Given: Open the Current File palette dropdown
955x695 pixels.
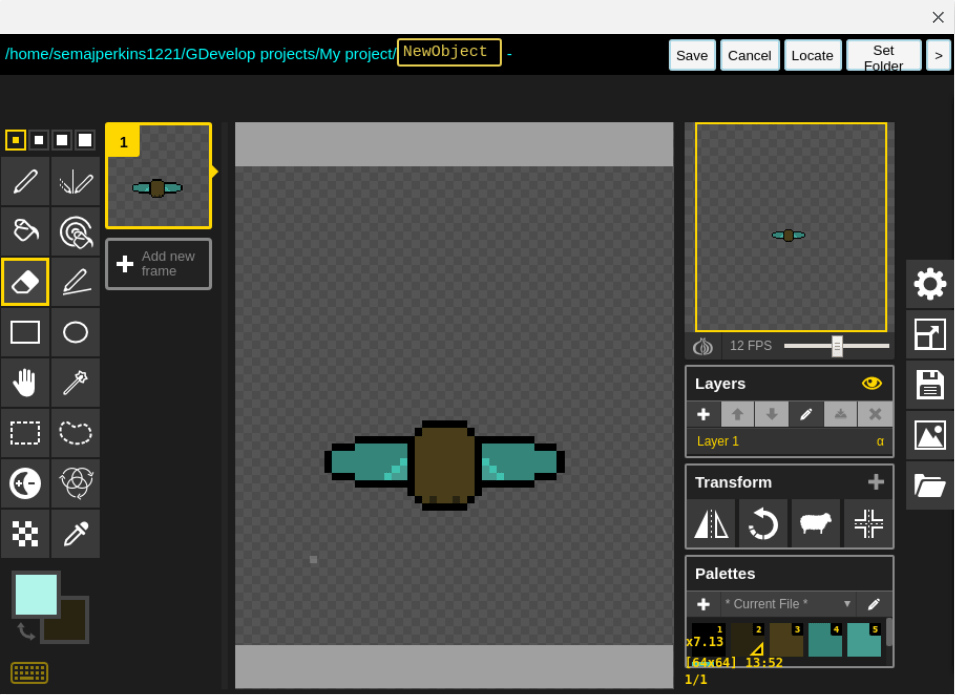Looking at the screenshot, I should [x=847, y=604].
